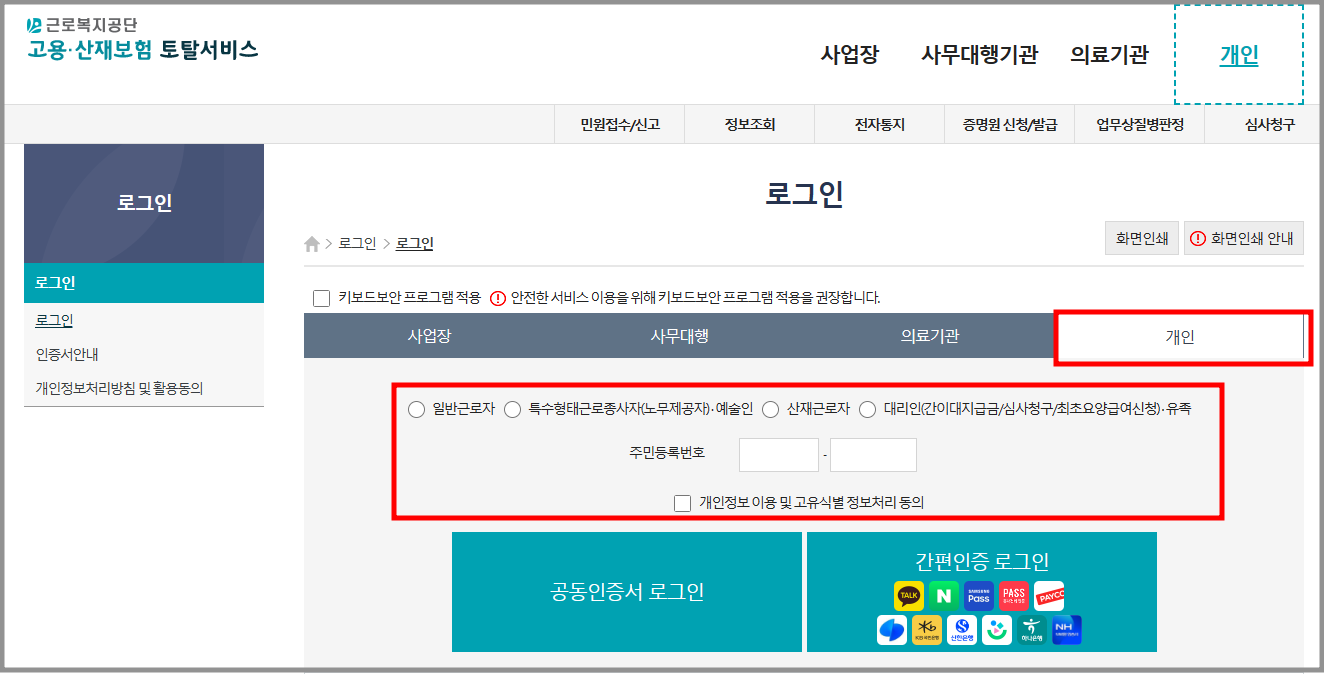Click the home icon in the breadcrumb
The image size is (1324, 674).
[x=312, y=244]
